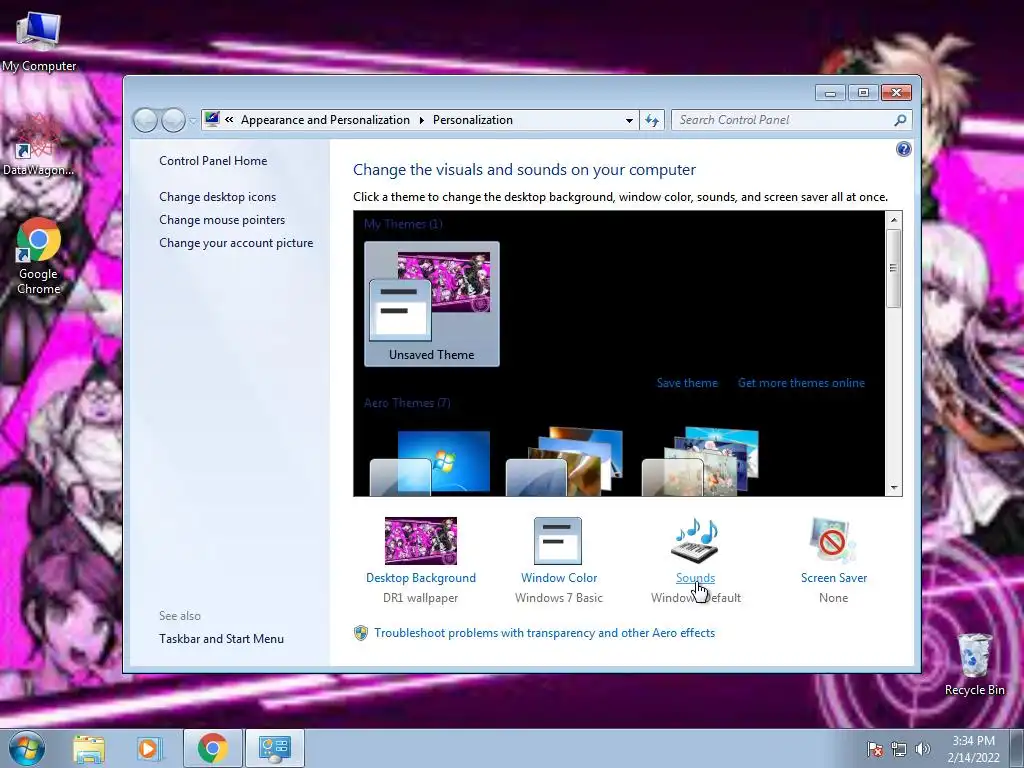Click the Window Color icon
The width and height of the screenshot is (1024, 768).
point(558,541)
